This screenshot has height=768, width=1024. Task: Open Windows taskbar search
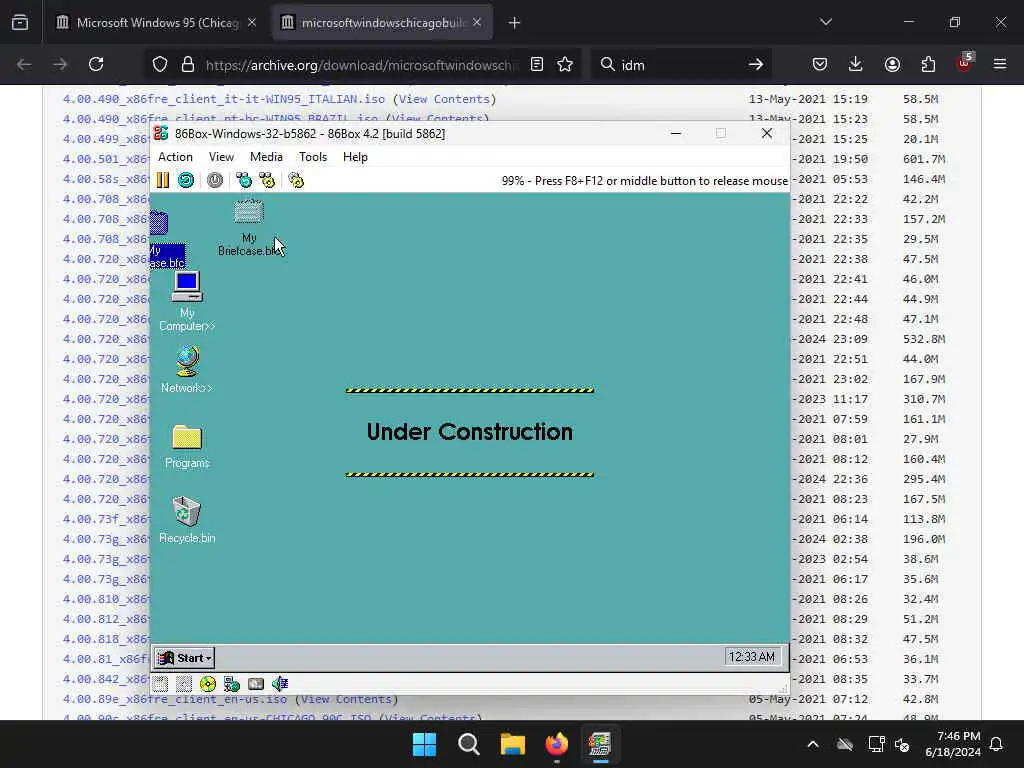click(468, 744)
